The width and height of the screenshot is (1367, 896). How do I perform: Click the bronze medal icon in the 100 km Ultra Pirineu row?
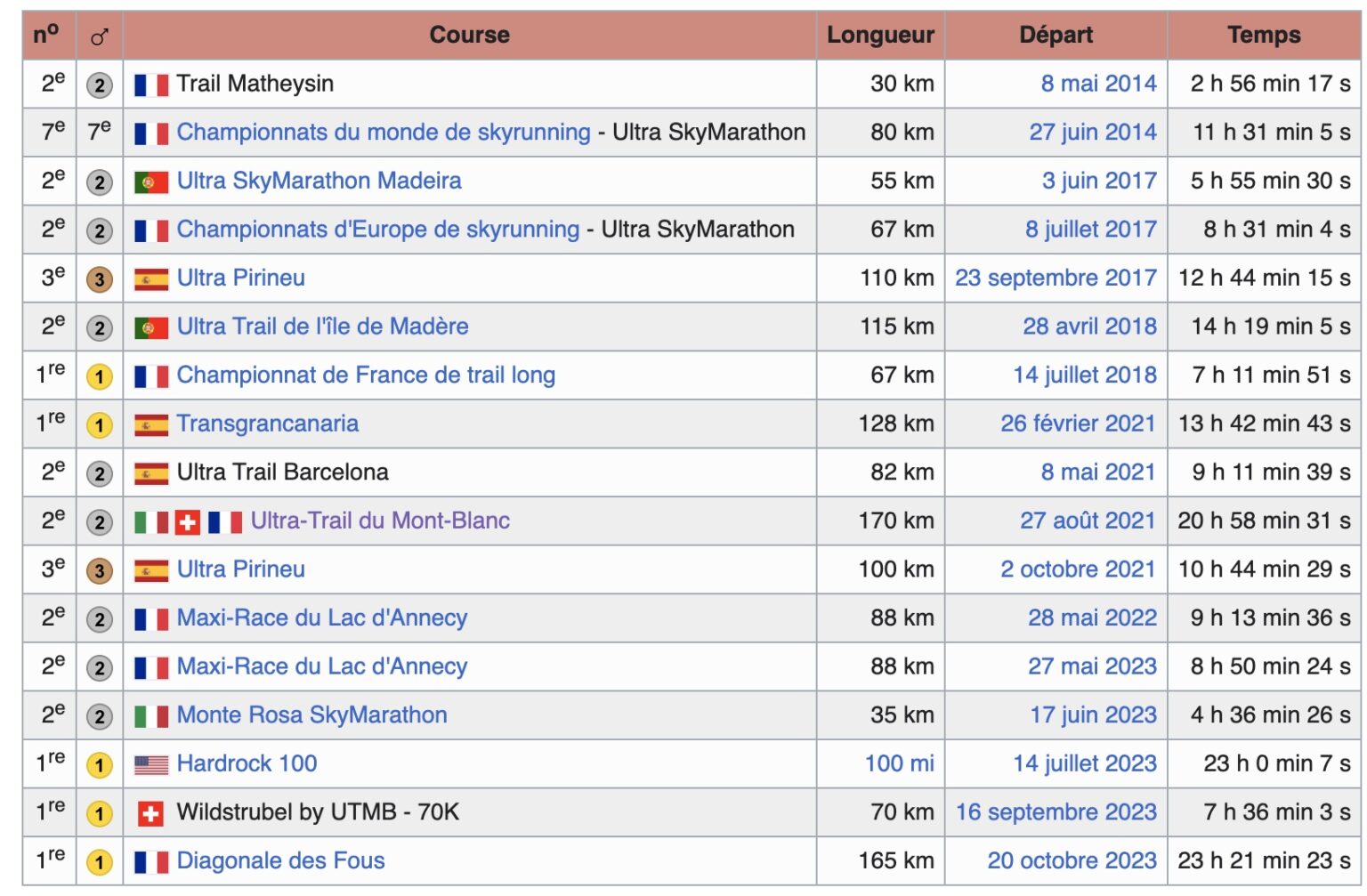[100, 570]
